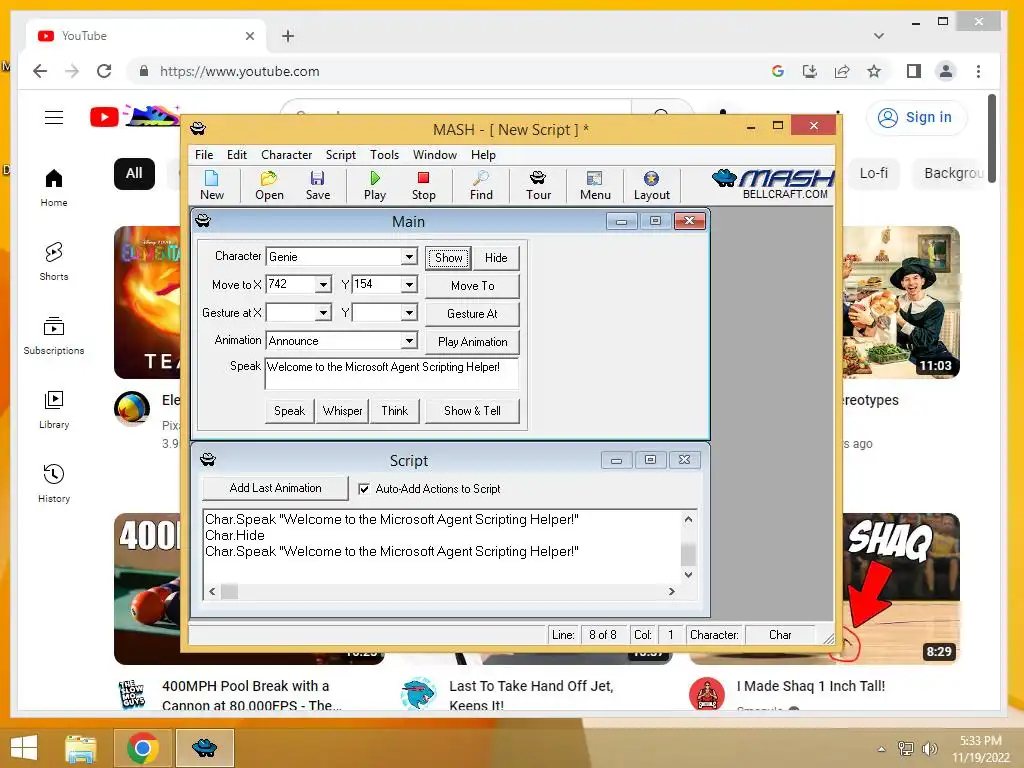Open the Gesture at X dropdown
The image size is (1024, 768).
323,313
